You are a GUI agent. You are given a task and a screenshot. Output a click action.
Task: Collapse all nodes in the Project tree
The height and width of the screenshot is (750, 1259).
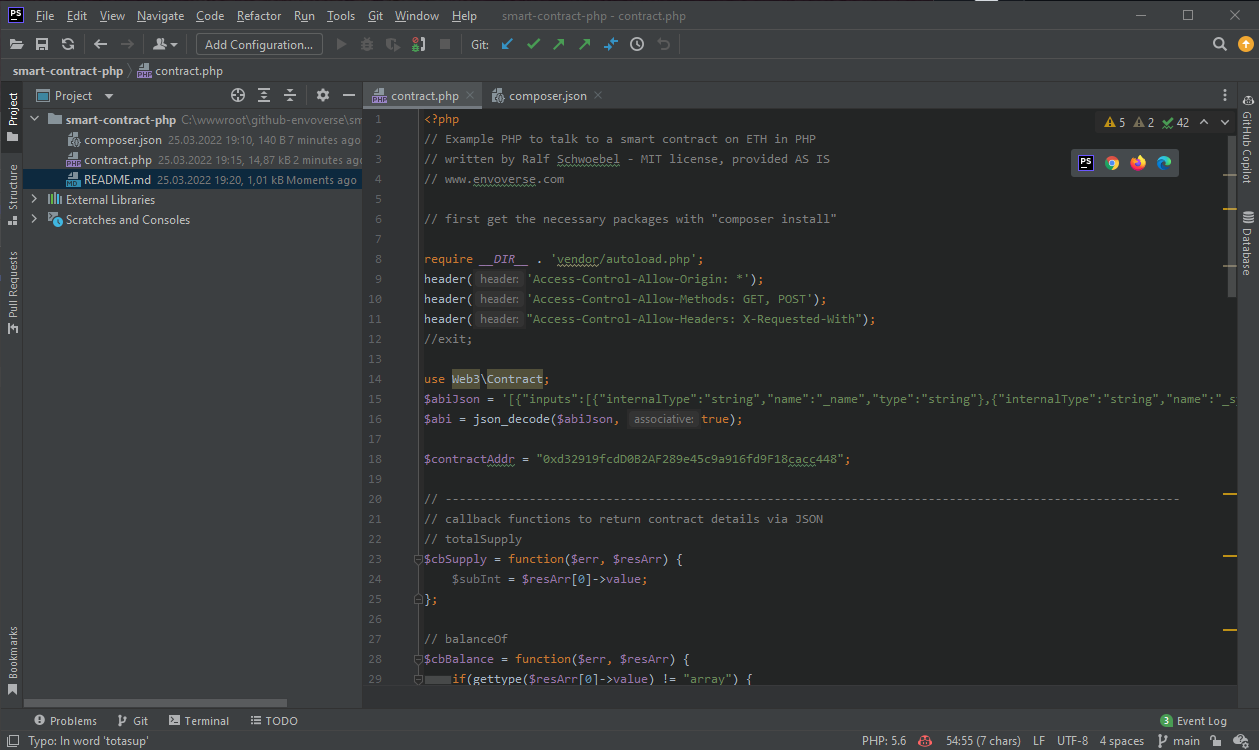click(289, 94)
